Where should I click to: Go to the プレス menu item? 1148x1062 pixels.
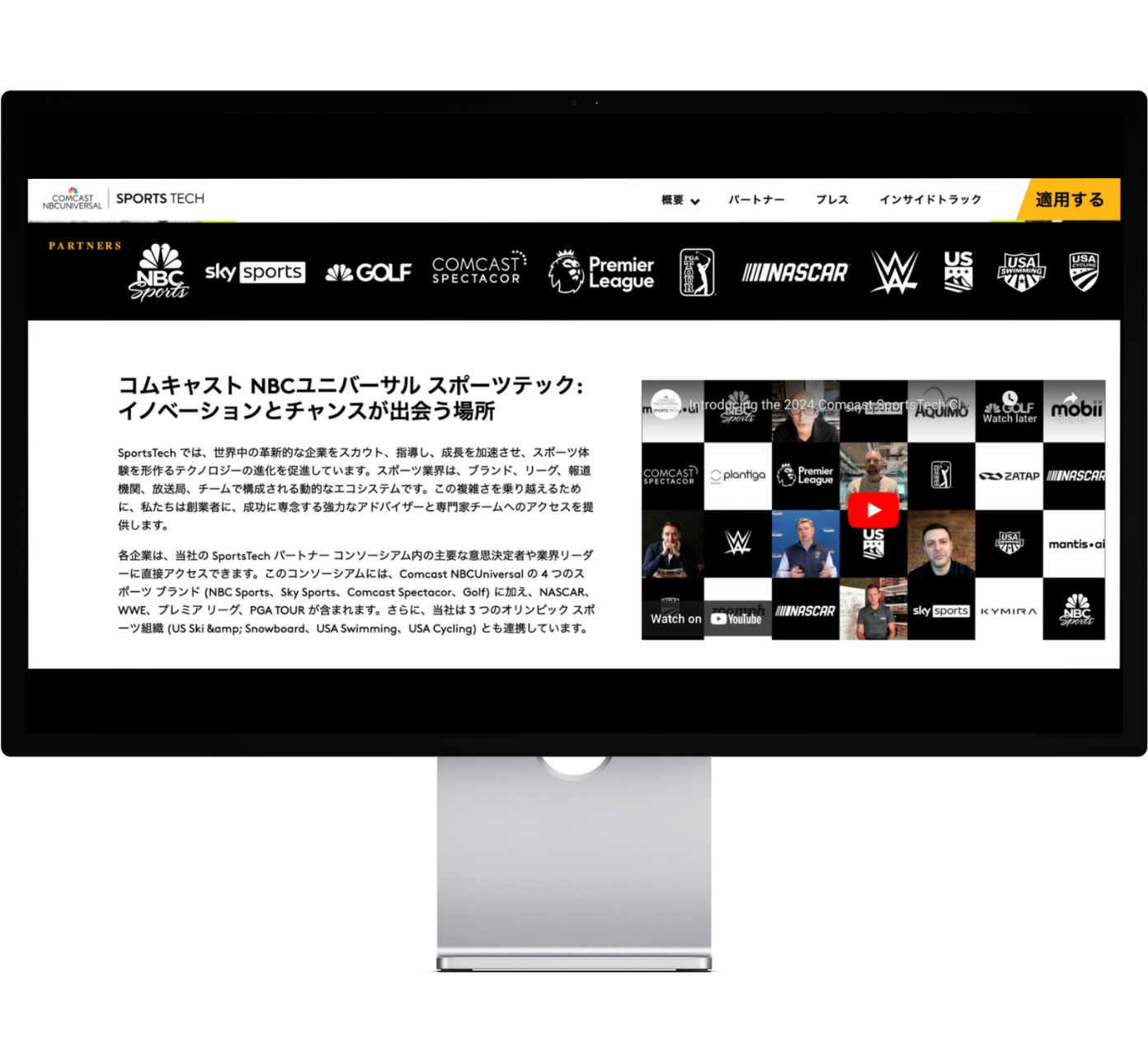[832, 200]
